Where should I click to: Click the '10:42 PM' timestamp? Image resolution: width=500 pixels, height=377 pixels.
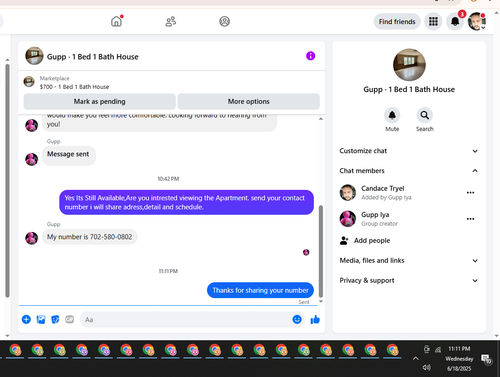coord(168,179)
